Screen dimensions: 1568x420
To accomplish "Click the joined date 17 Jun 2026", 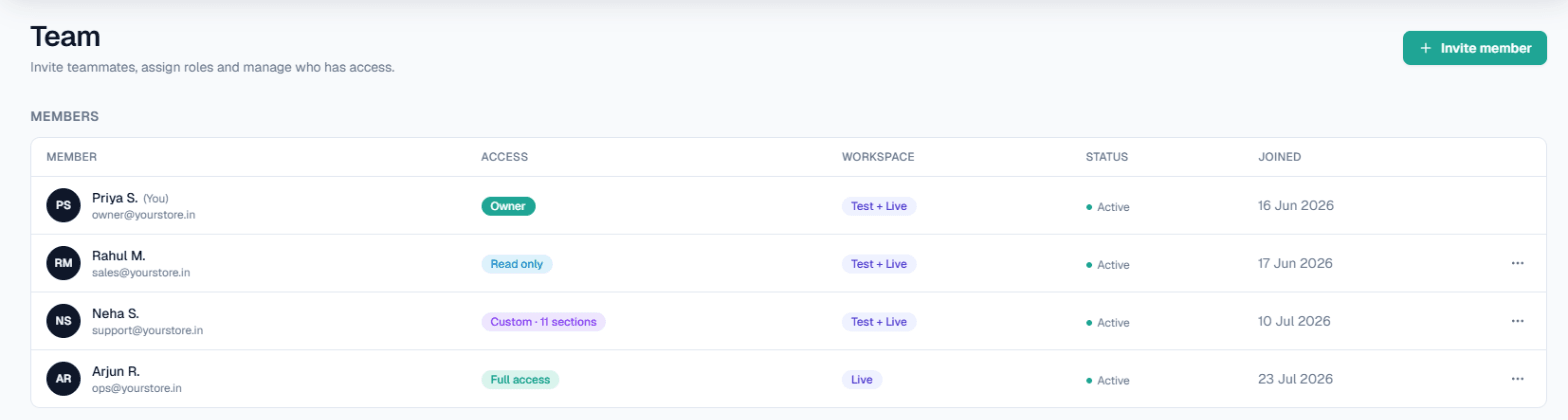I will point(1296,264).
